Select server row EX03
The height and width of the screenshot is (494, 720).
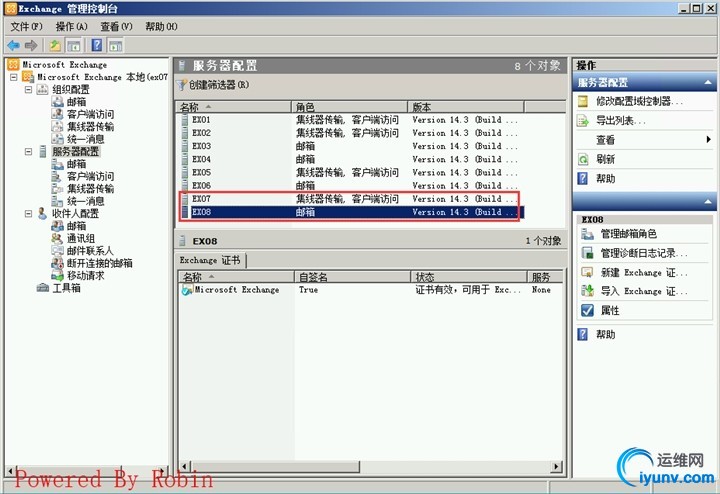coord(350,146)
